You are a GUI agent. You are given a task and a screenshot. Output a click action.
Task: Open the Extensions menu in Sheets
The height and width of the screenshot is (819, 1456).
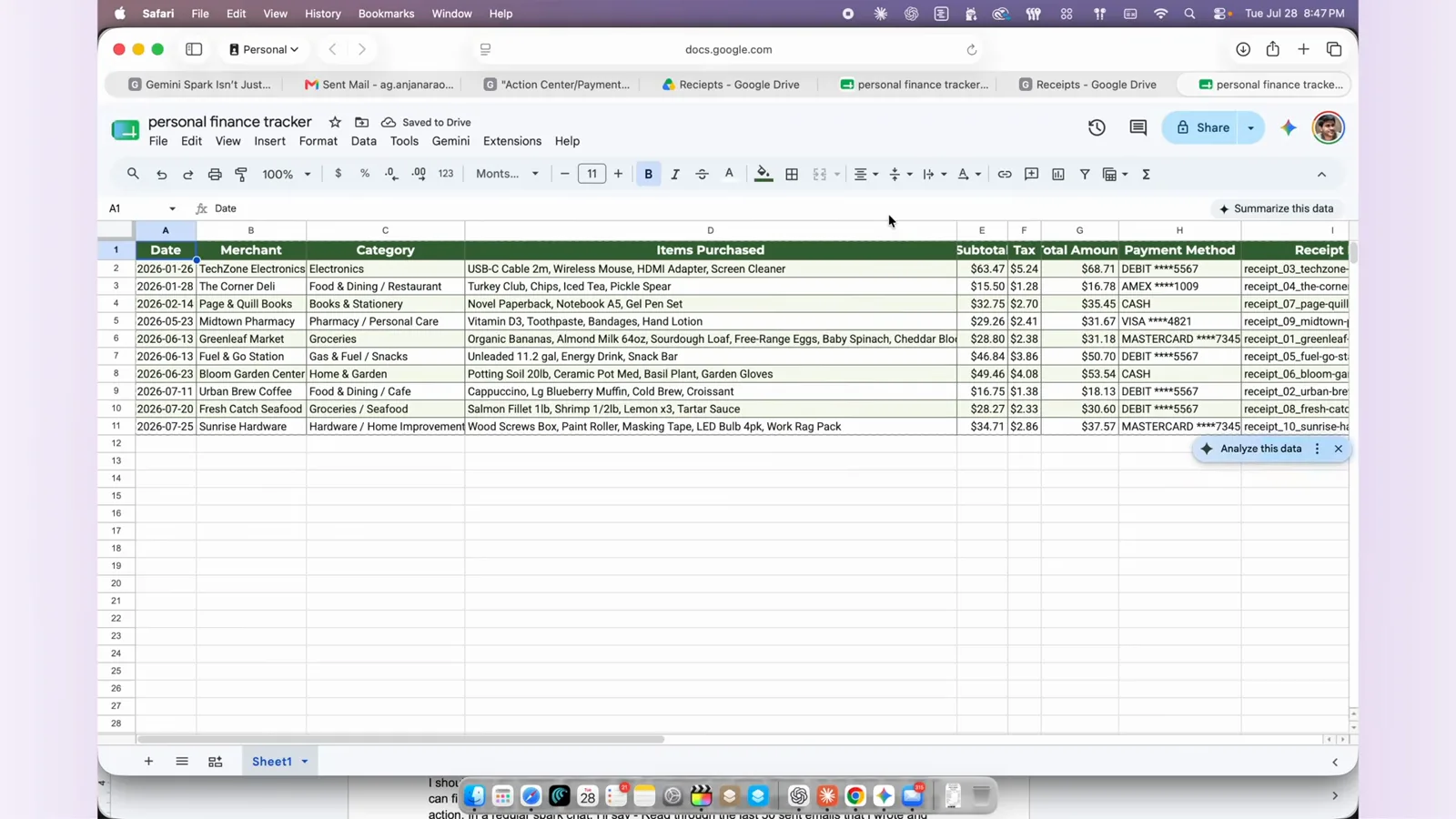[512, 141]
